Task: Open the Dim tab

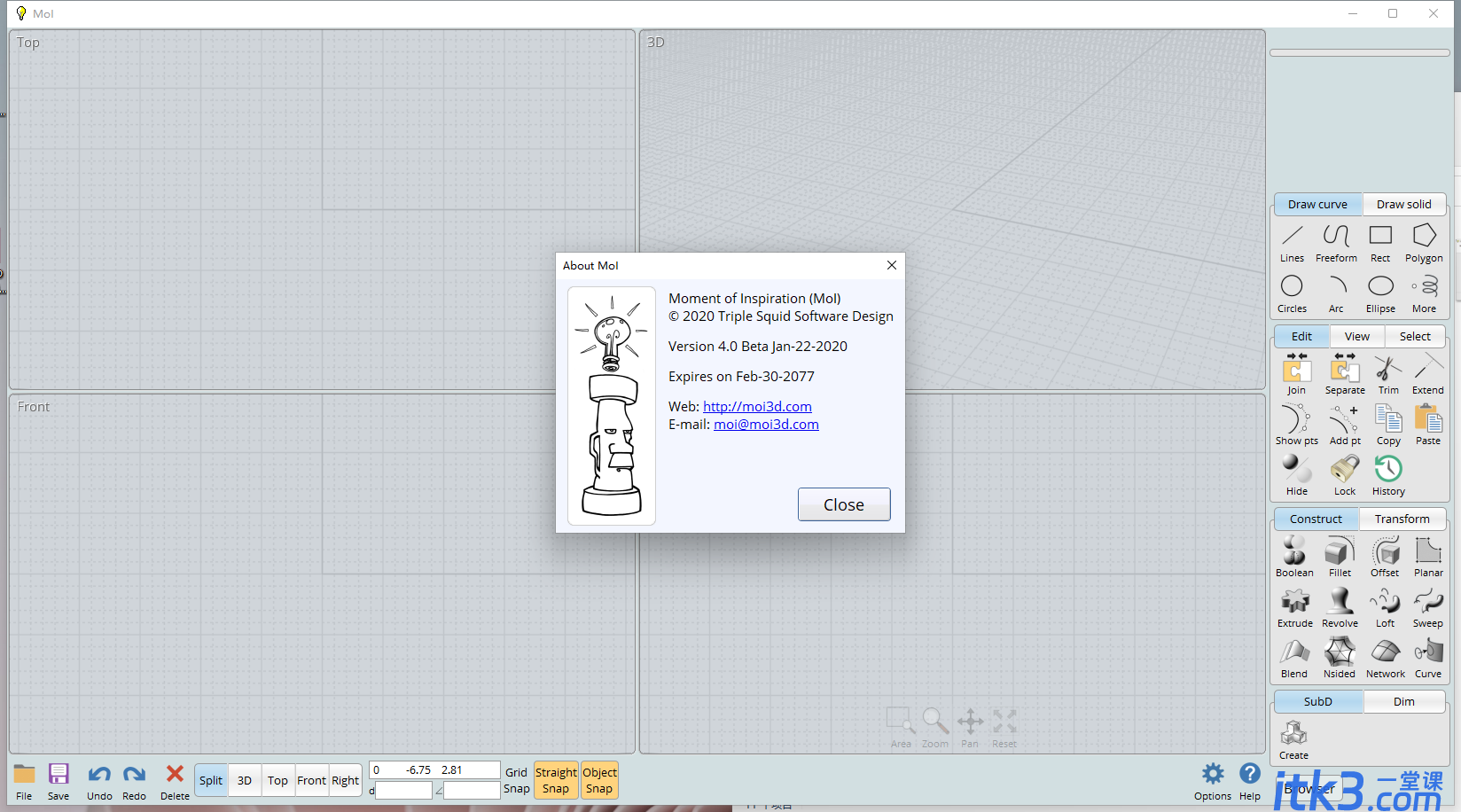Action: coord(1404,701)
